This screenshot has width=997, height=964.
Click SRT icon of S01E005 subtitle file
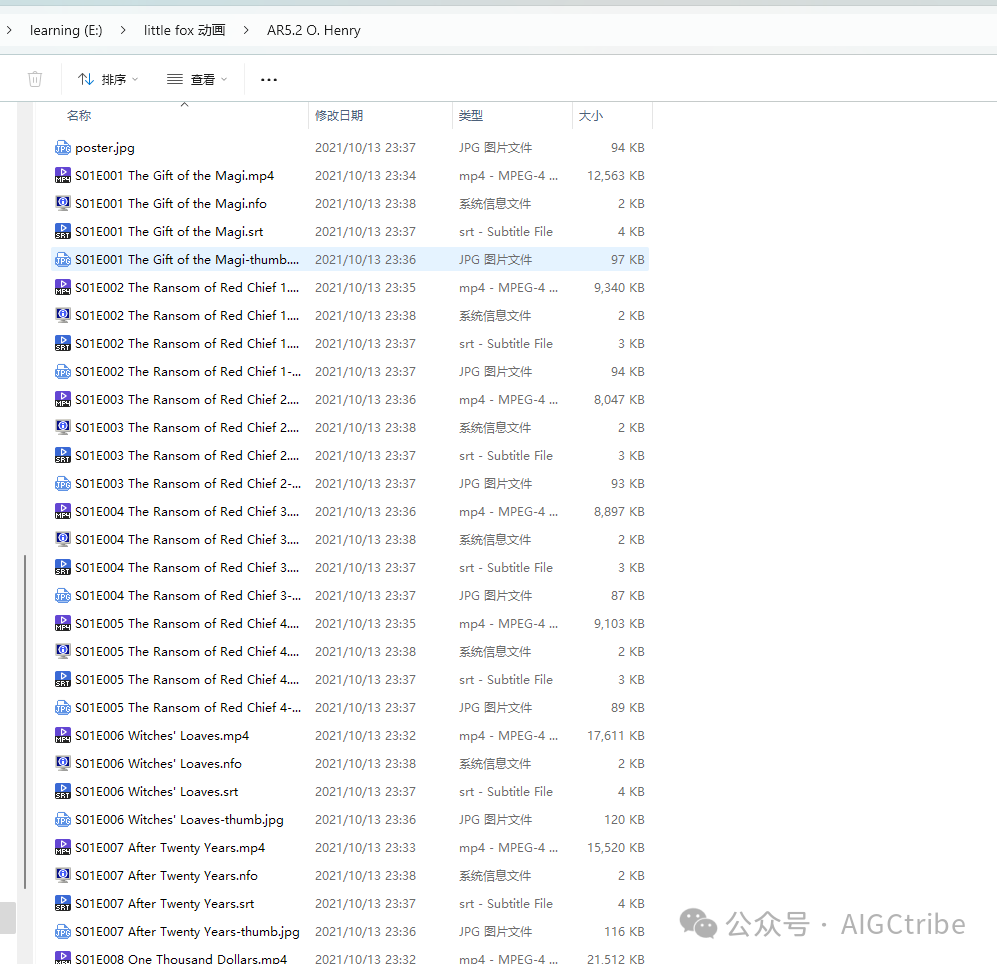pos(63,679)
